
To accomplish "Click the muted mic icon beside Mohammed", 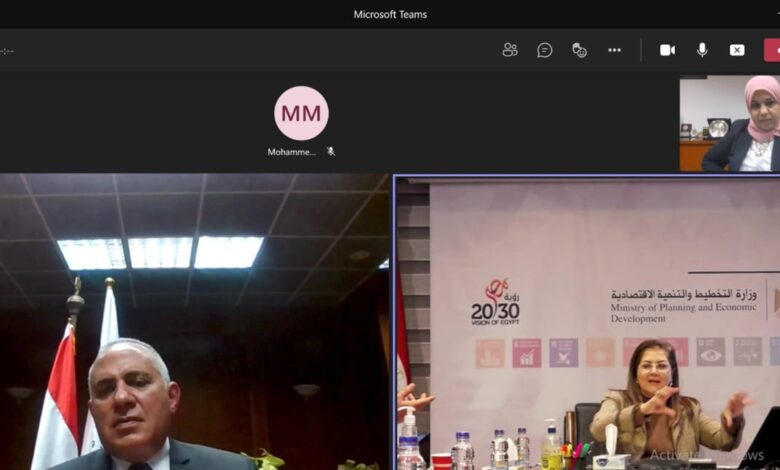I will click(330, 152).
